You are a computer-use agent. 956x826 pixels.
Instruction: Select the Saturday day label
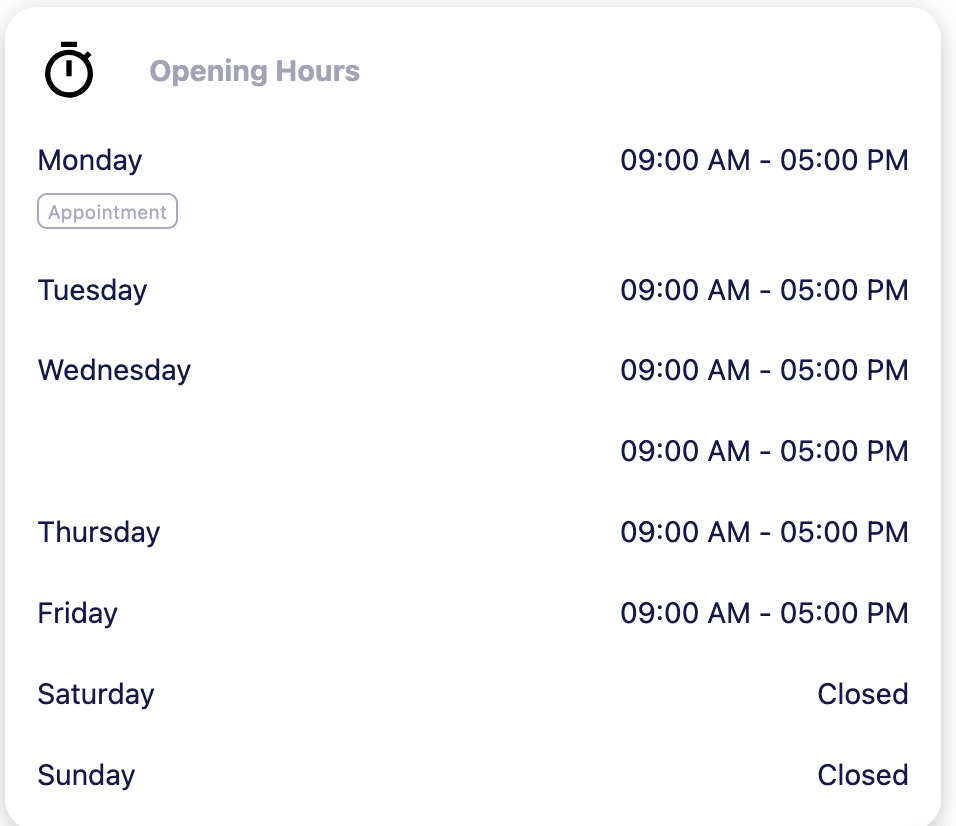[96, 694]
